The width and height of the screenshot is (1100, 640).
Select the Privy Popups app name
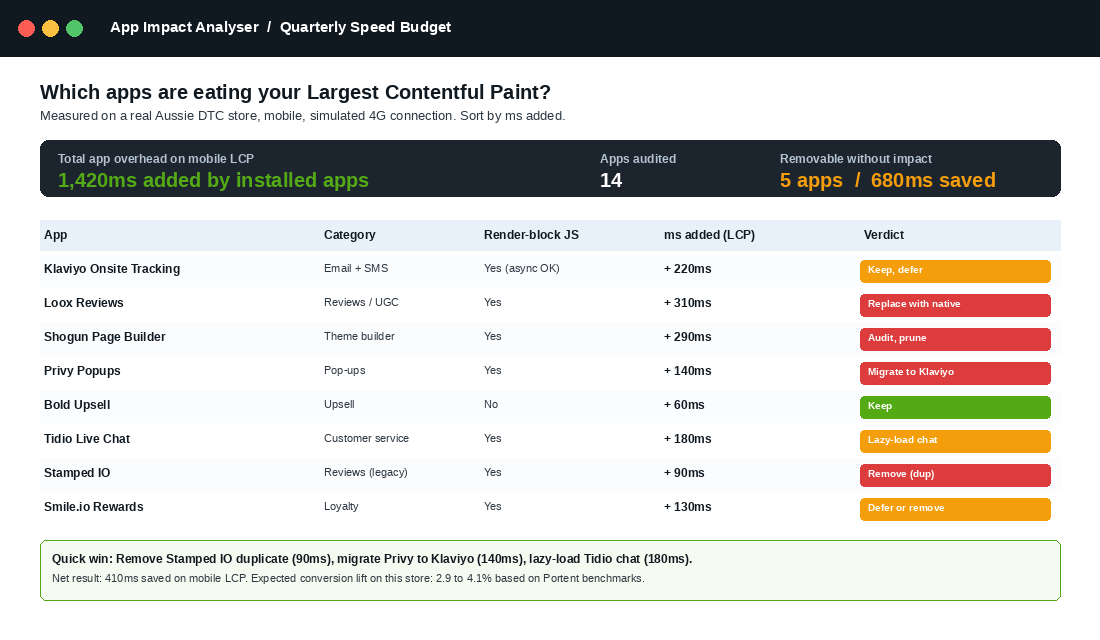point(82,371)
